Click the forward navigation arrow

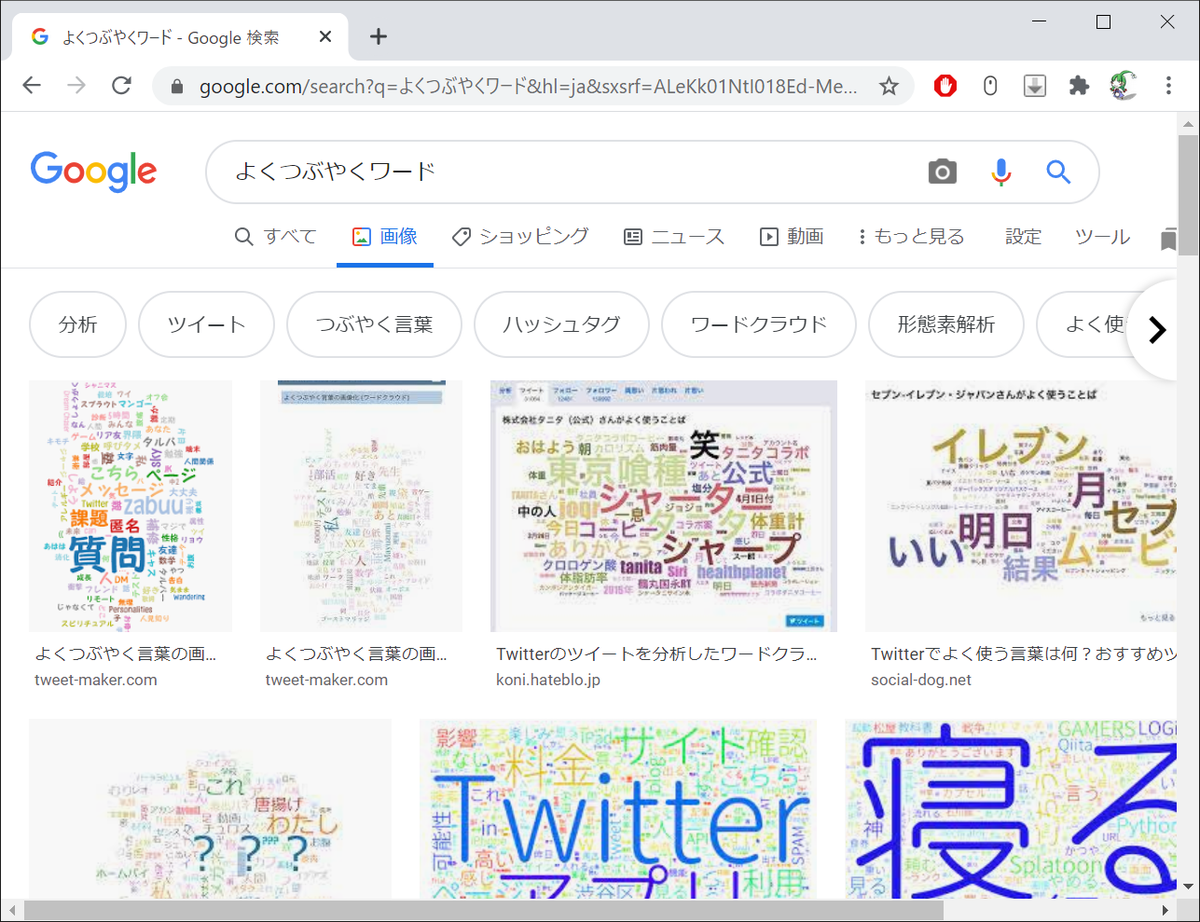pos(77,86)
